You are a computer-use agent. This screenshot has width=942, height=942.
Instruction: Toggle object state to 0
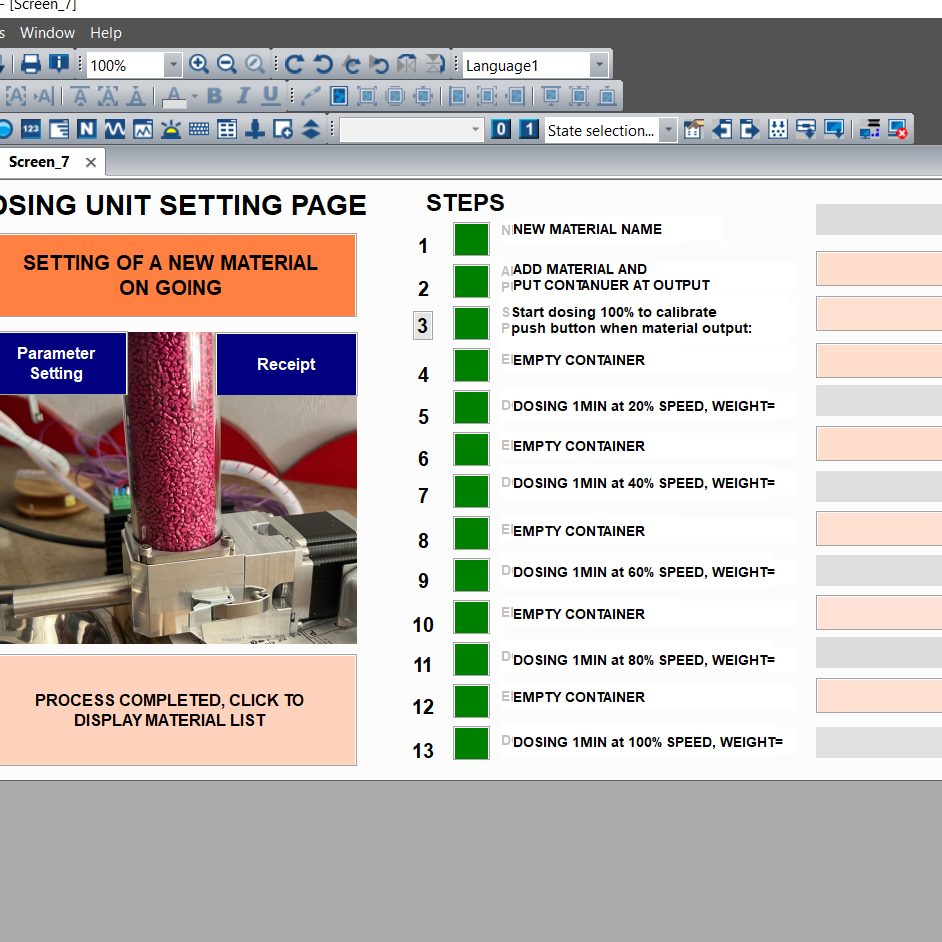pyautogui.click(x=501, y=129)
